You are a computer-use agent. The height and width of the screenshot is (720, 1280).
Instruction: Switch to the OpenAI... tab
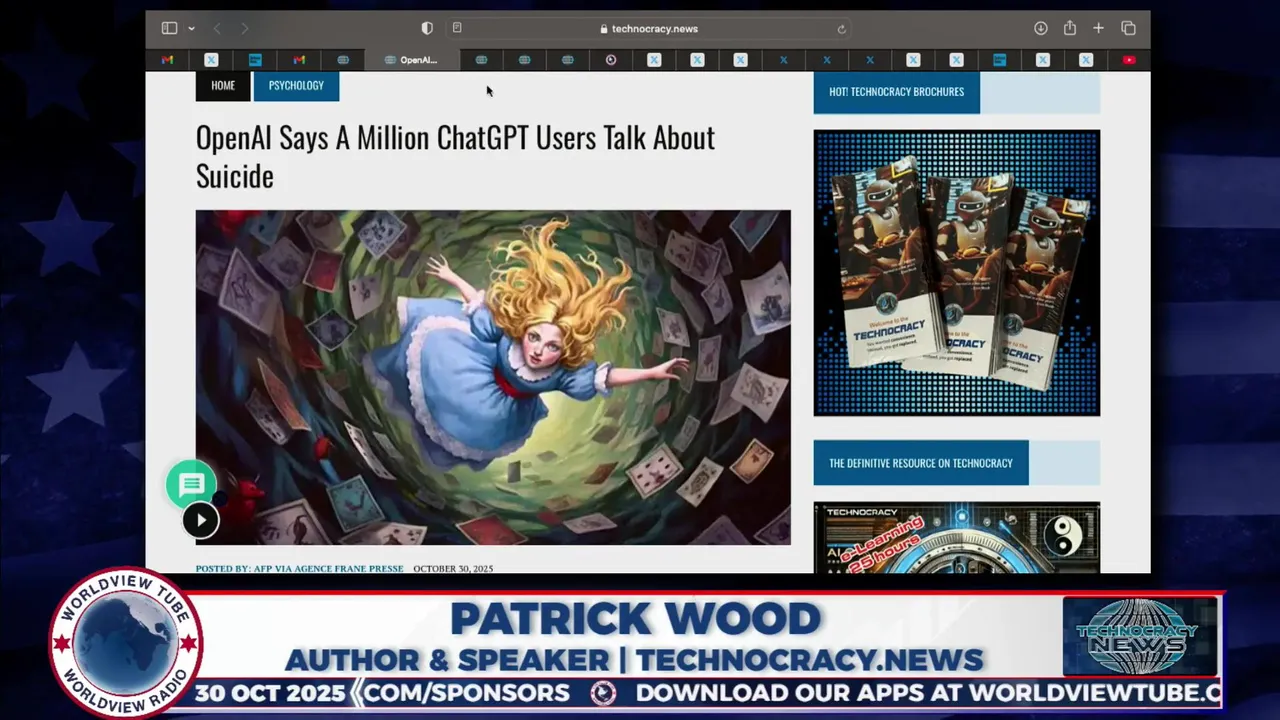click(411, 60)
